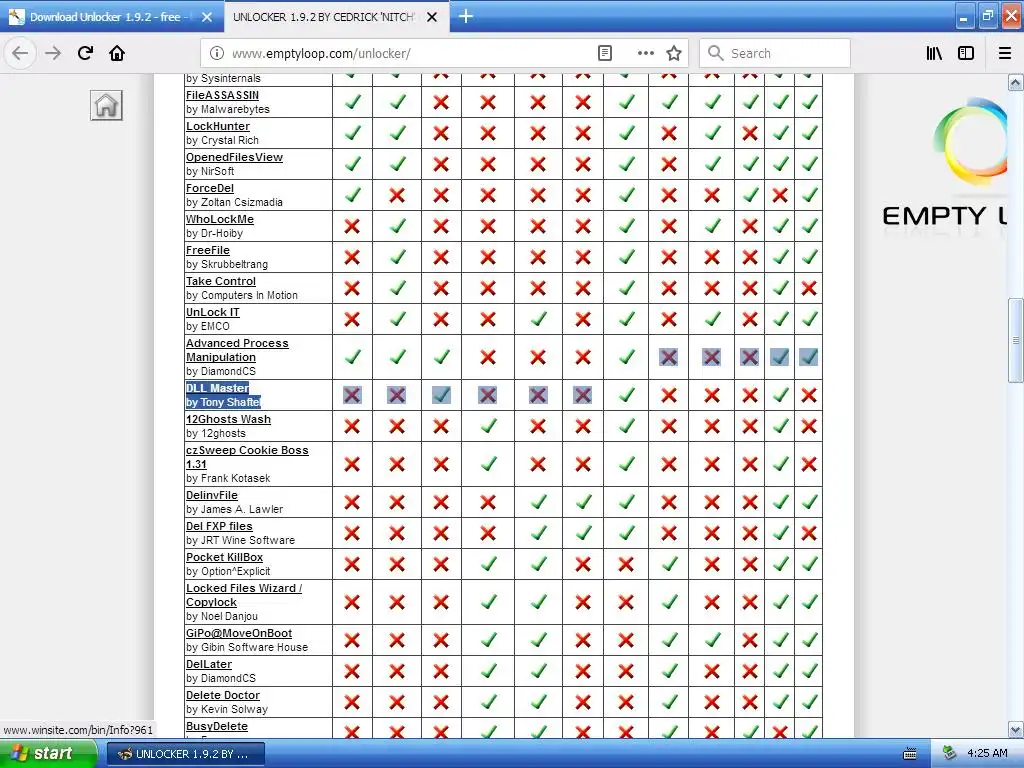Image resolution: width=1024 pixels, height=768 pixels.
Task: Open page actions three-dot menu
Action: click(645, 53)
